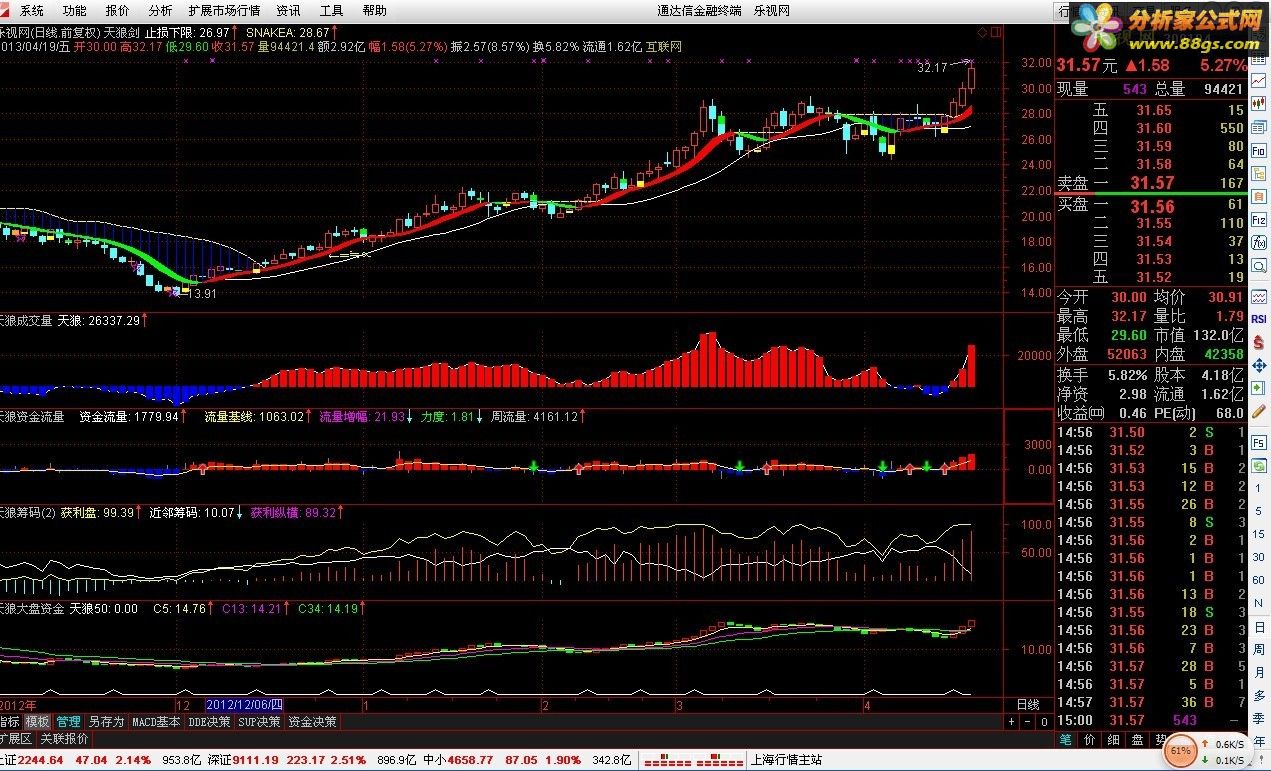
Task: Select the DDE决策 template tab
Action: click(x=209, y=721)
